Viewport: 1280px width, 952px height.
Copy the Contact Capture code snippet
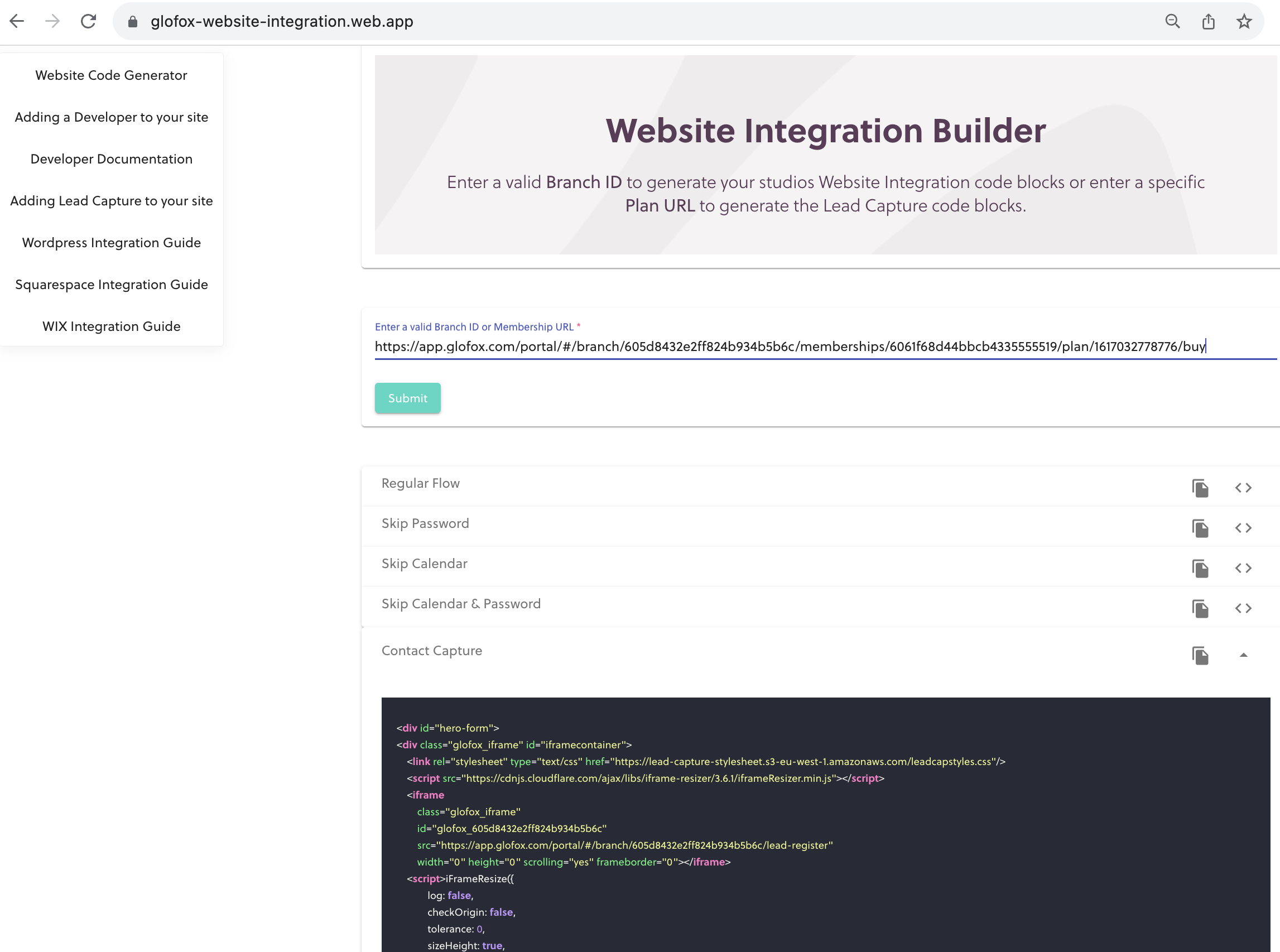(1200, 656)
